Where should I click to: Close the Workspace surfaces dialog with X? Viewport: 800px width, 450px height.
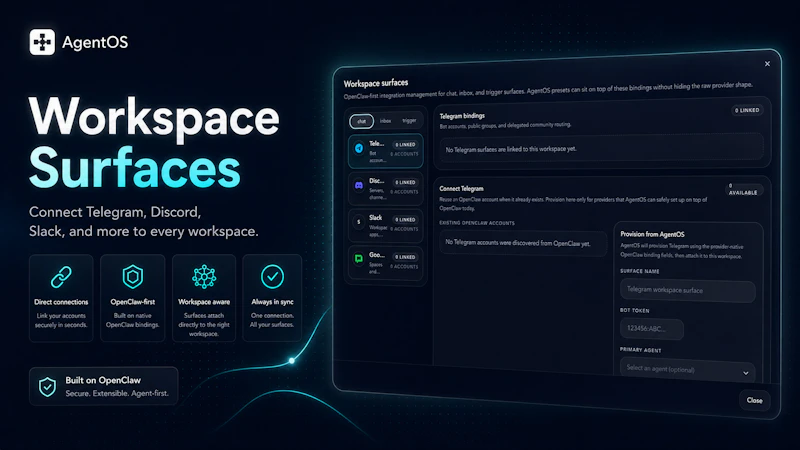pos(767,64)
